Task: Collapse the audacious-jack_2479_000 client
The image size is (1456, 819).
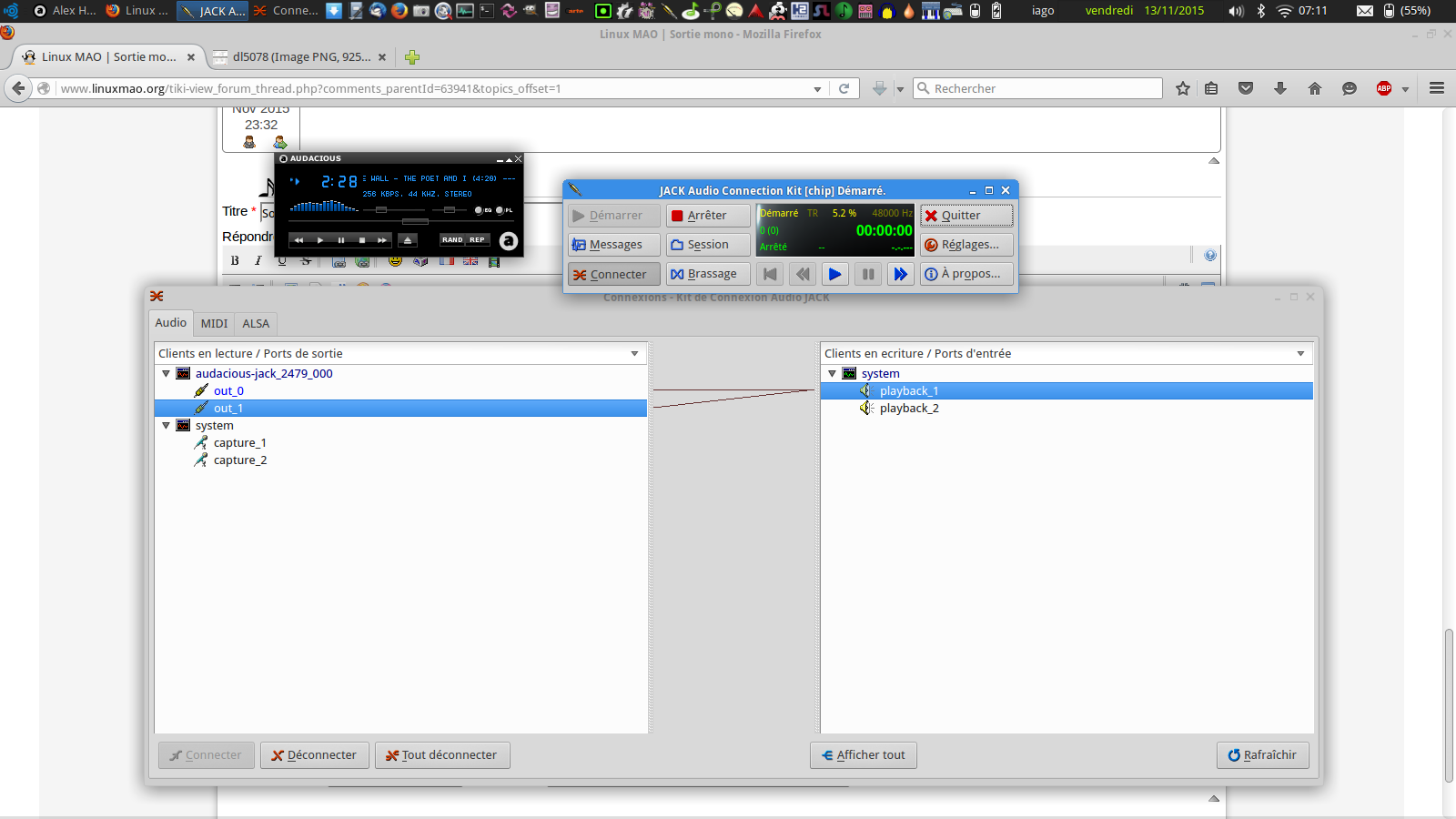Action: [x=166, y=374]
